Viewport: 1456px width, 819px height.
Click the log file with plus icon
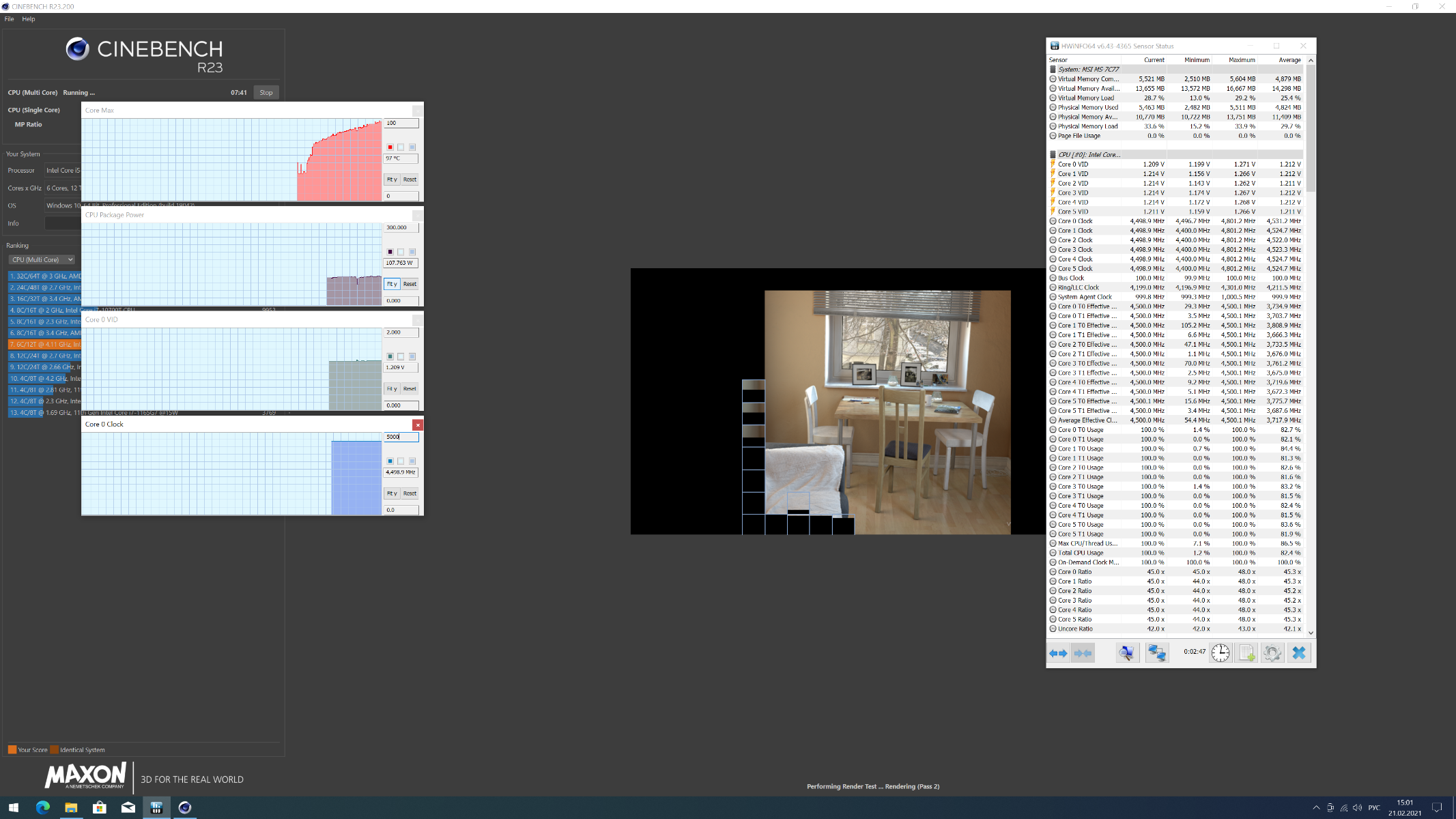[1246, 653]
